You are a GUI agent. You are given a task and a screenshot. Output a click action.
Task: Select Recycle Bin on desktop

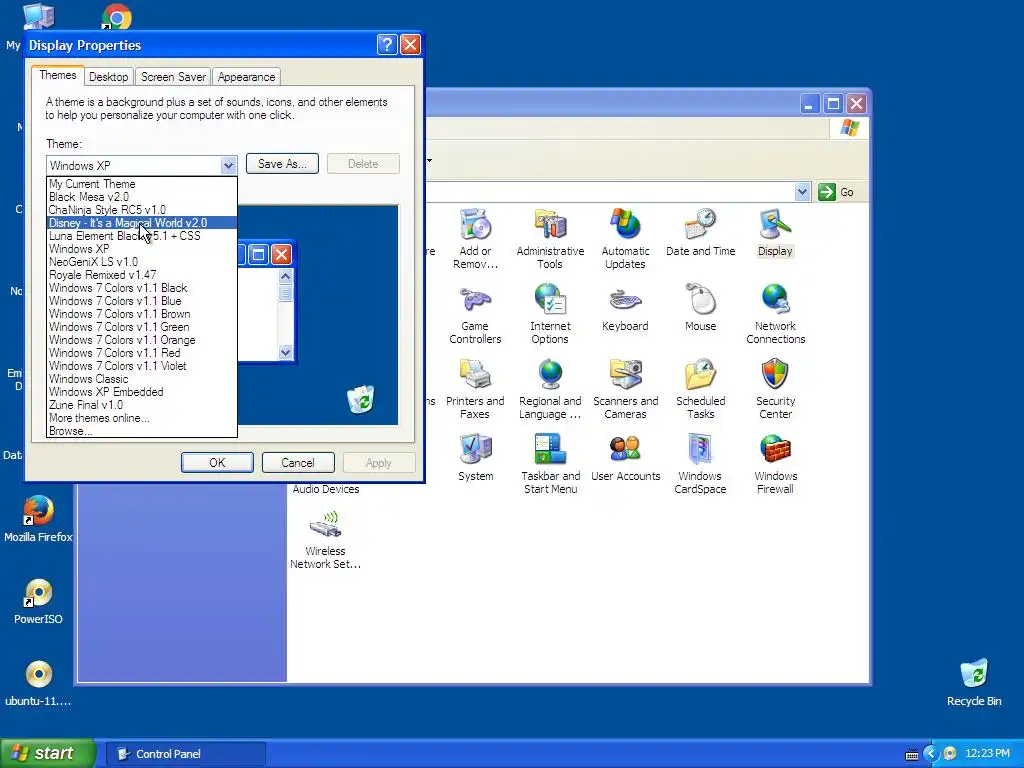coord(974,682)
